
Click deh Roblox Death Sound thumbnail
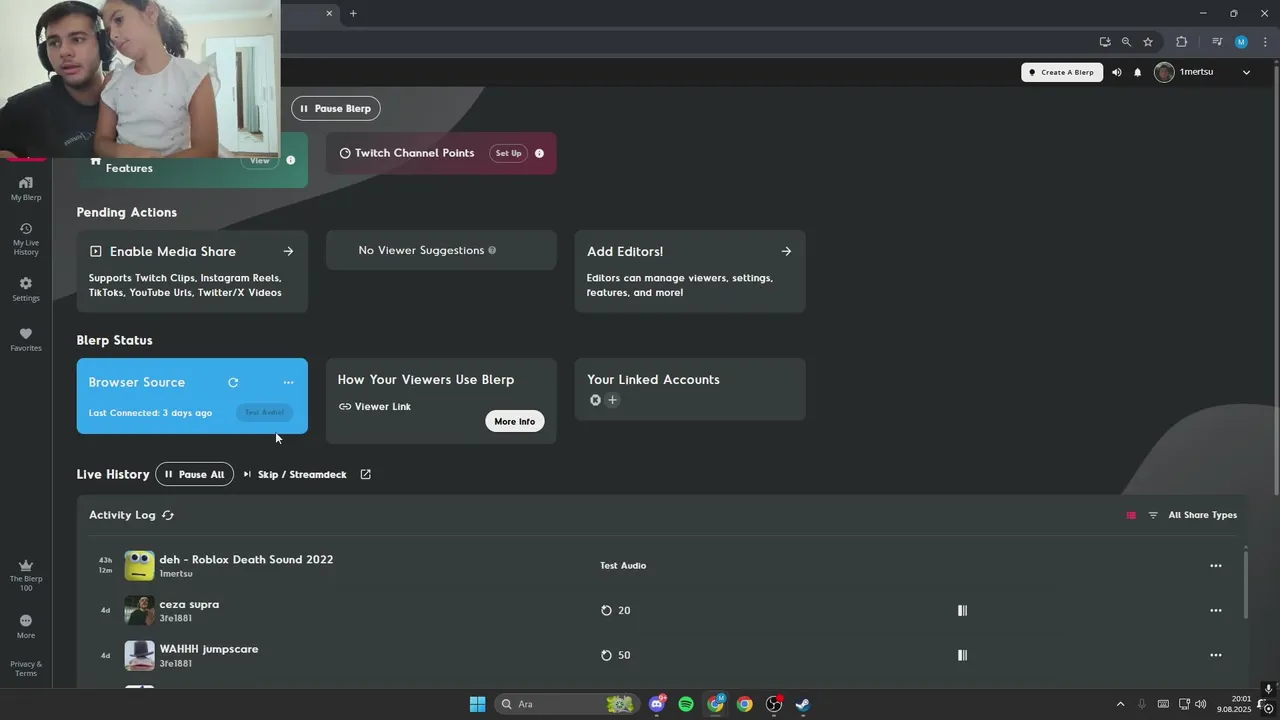point(139,565)
